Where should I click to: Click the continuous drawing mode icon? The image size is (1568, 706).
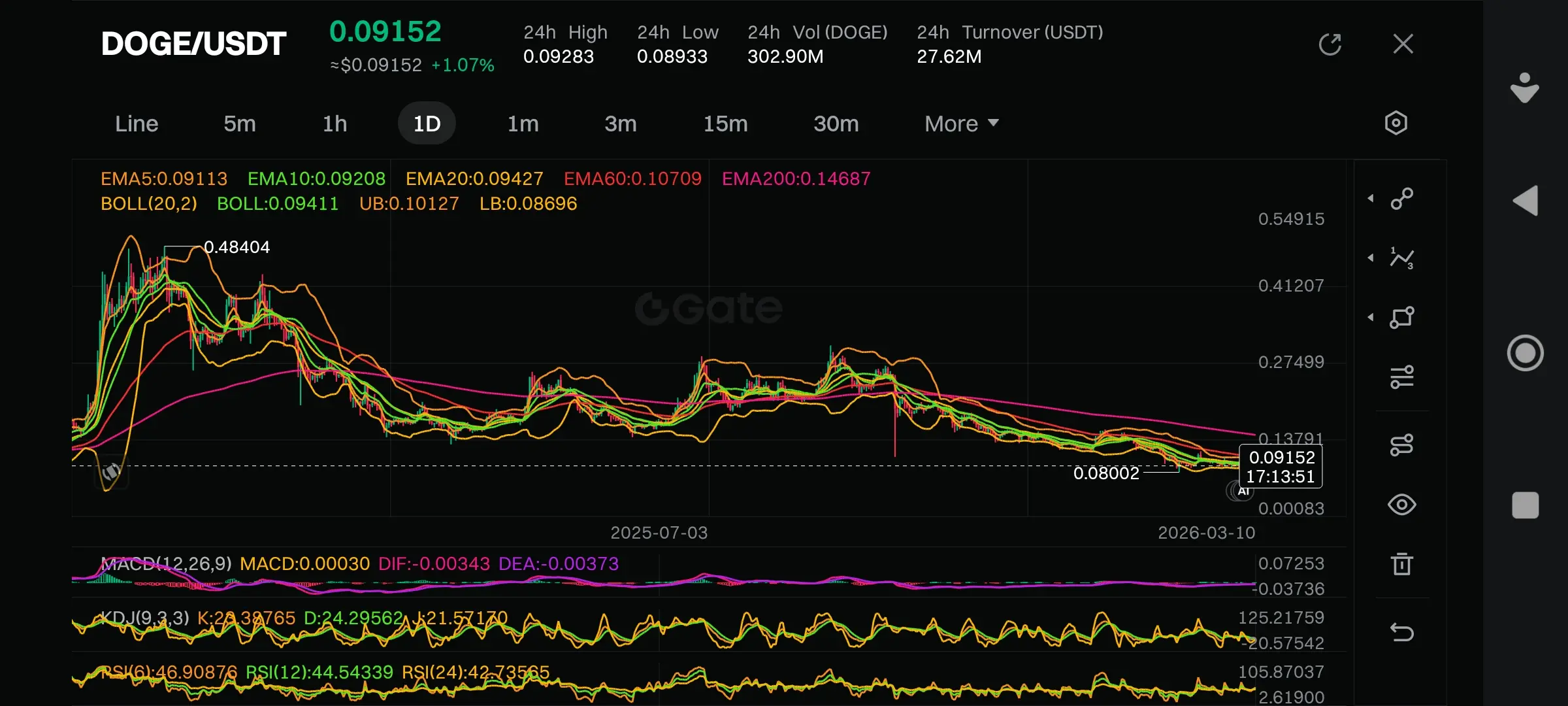click(x=1402, y=445)
